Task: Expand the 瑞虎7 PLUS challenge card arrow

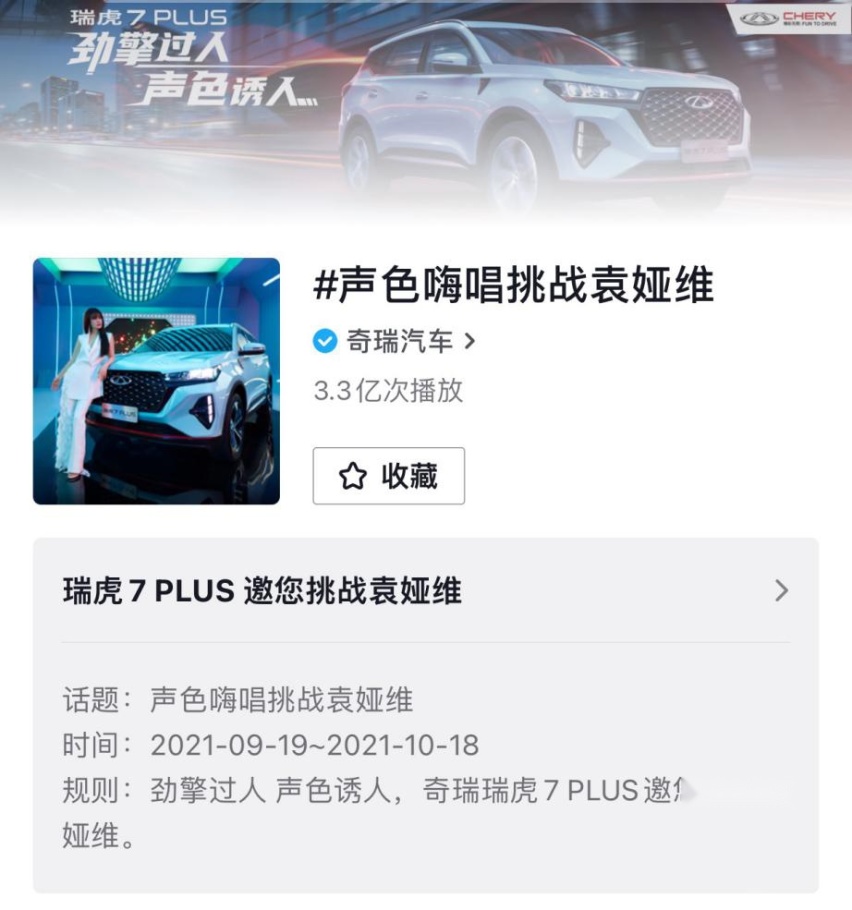Action: (x=782, y=591)
